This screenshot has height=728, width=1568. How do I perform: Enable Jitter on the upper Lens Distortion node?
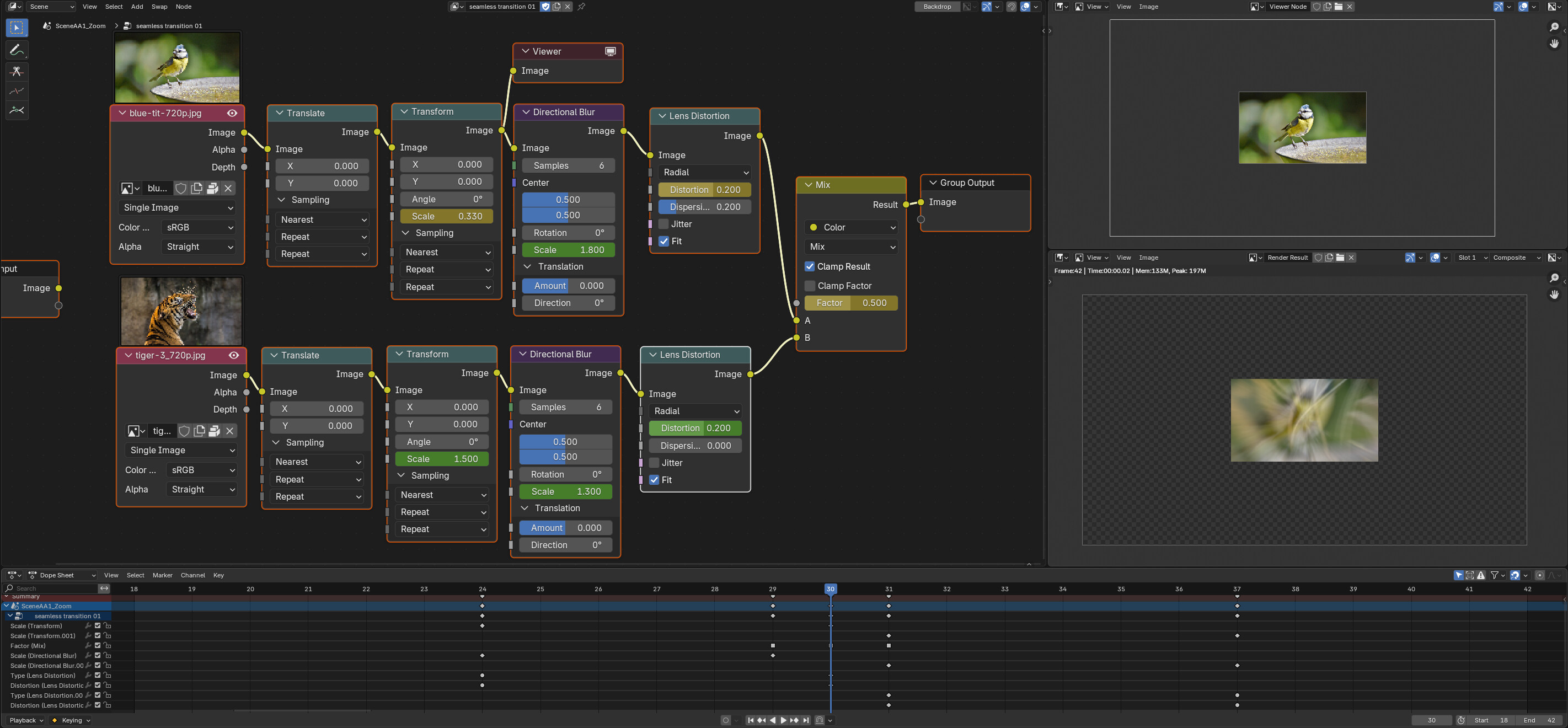(x=663, y=224)
